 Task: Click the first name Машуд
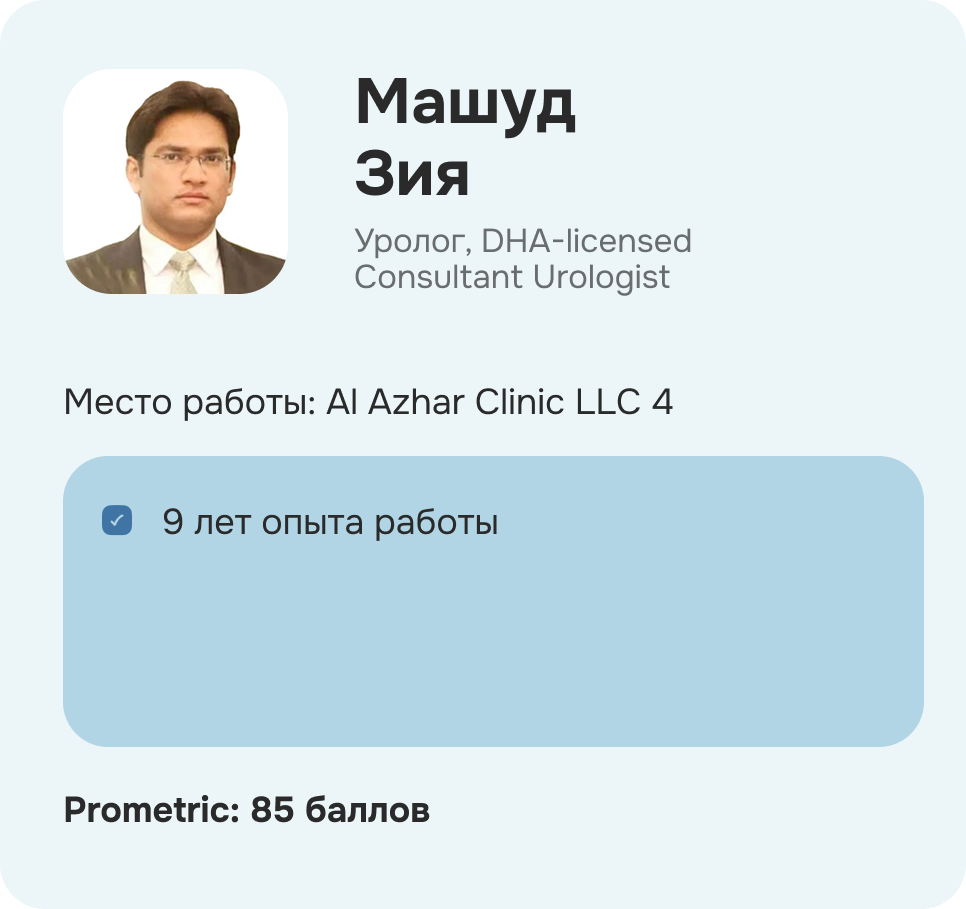point(465,104)
